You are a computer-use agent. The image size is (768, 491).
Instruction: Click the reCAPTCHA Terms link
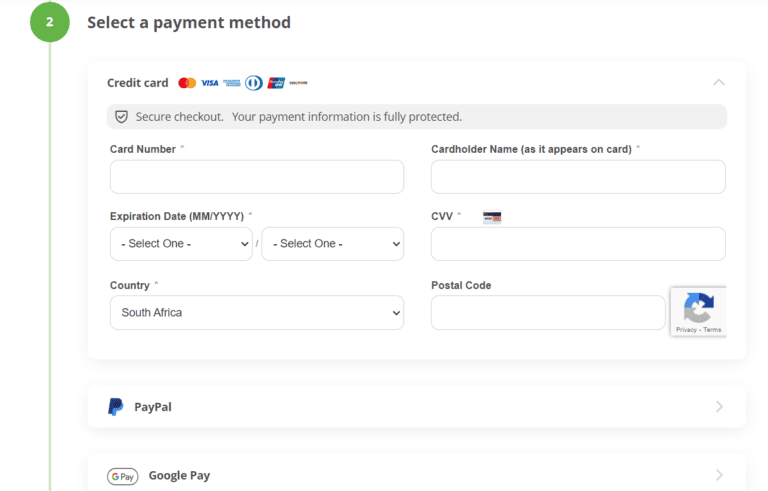coord(712,329)
